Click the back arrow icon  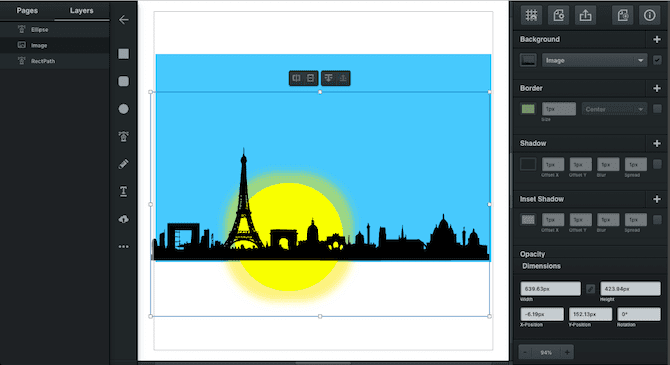point(123,20)
